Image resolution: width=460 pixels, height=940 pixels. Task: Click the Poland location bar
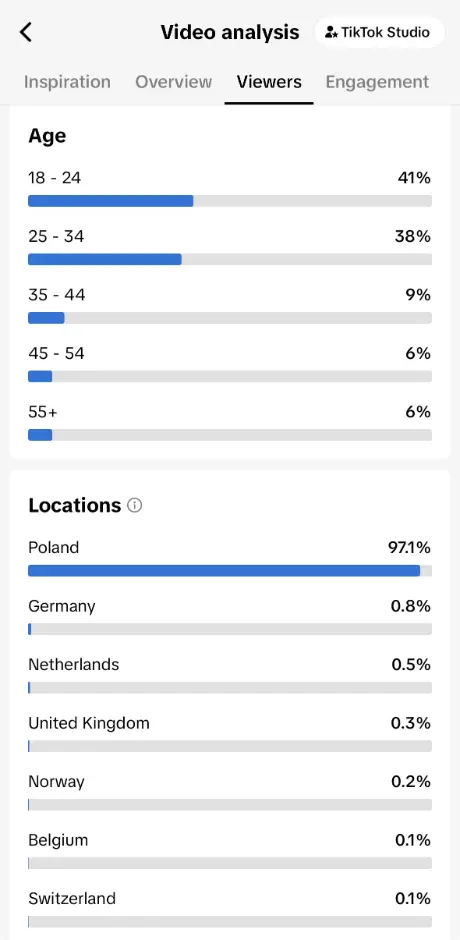coord(230,571)
